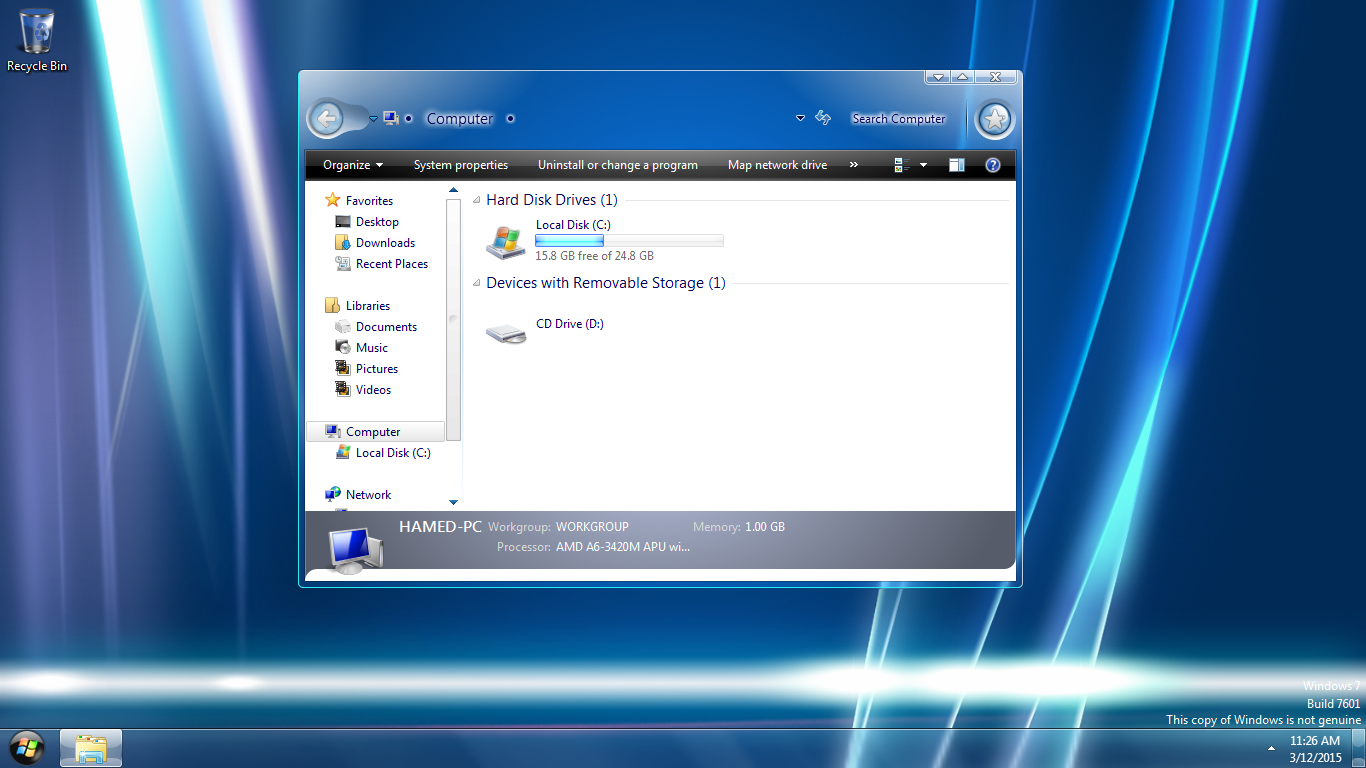Open the Organize dropdown menu
1366x768 pixels.
tap(352, 165)
